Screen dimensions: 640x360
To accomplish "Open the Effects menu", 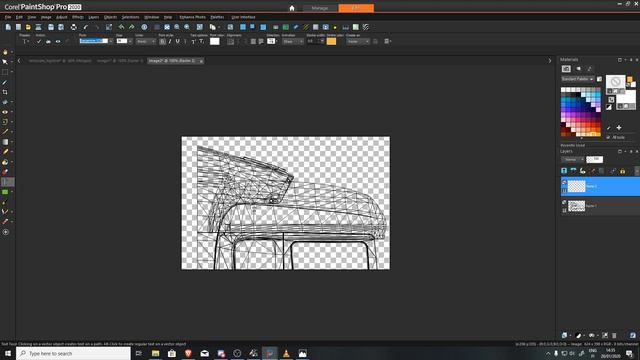I will point(78,17).
